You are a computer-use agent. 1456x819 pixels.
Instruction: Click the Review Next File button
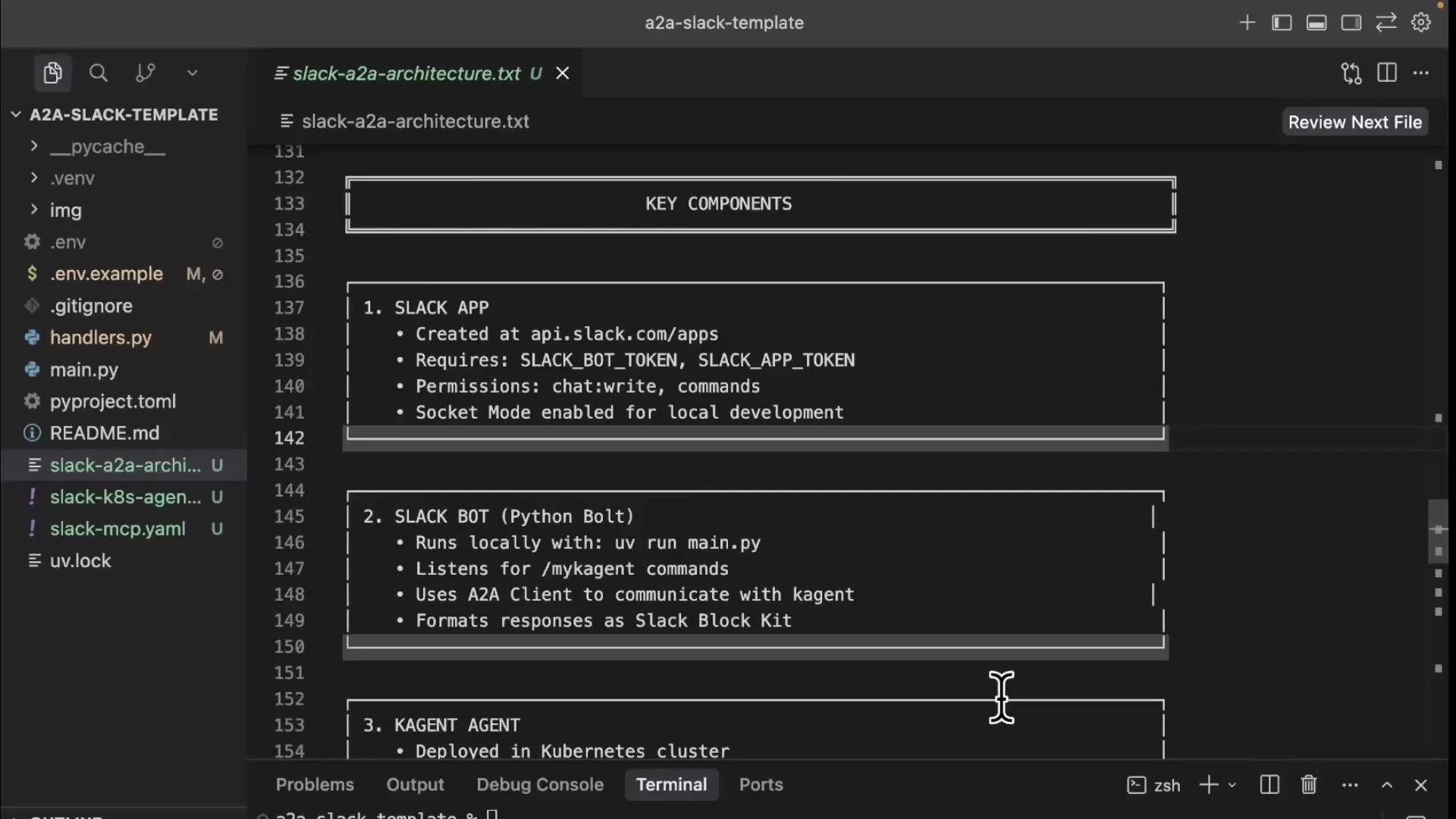(x=1355, y=122)
